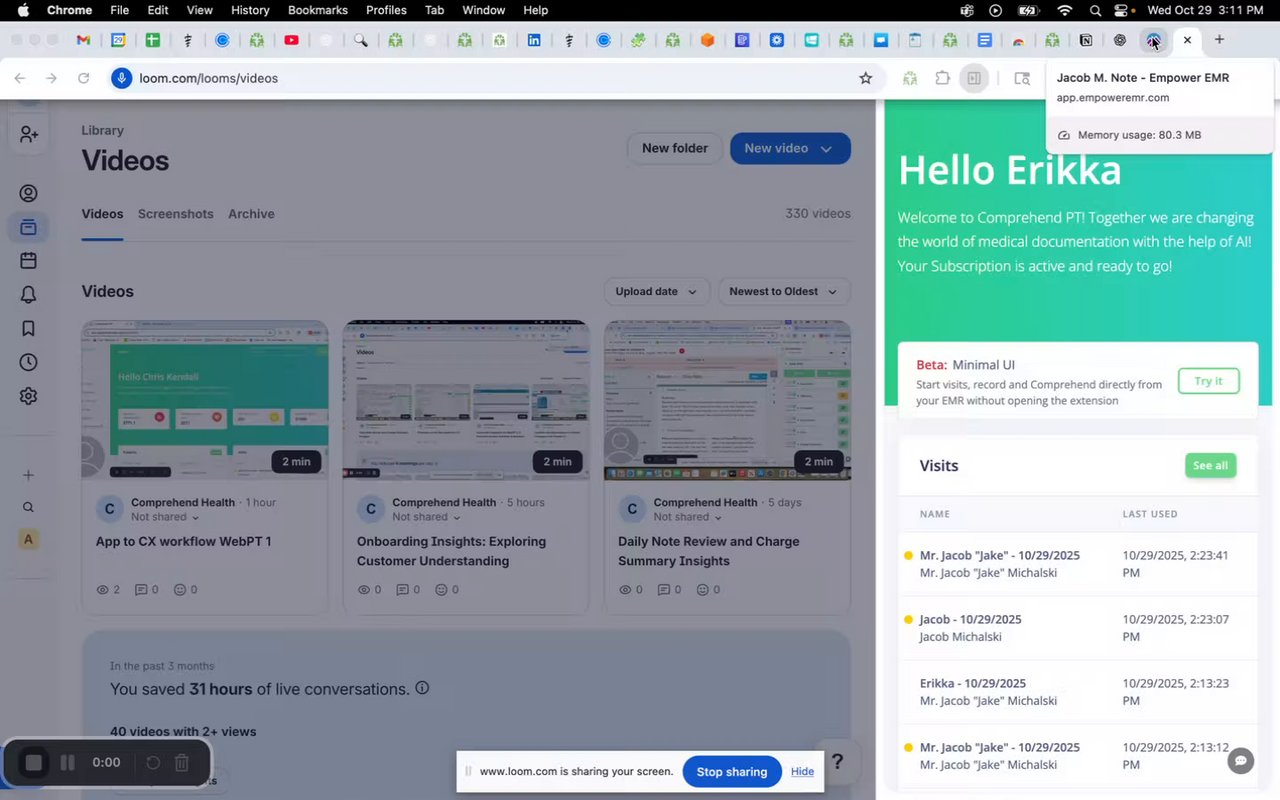
Task: Click the Loom recorder stop square
Action: point(33,763)
